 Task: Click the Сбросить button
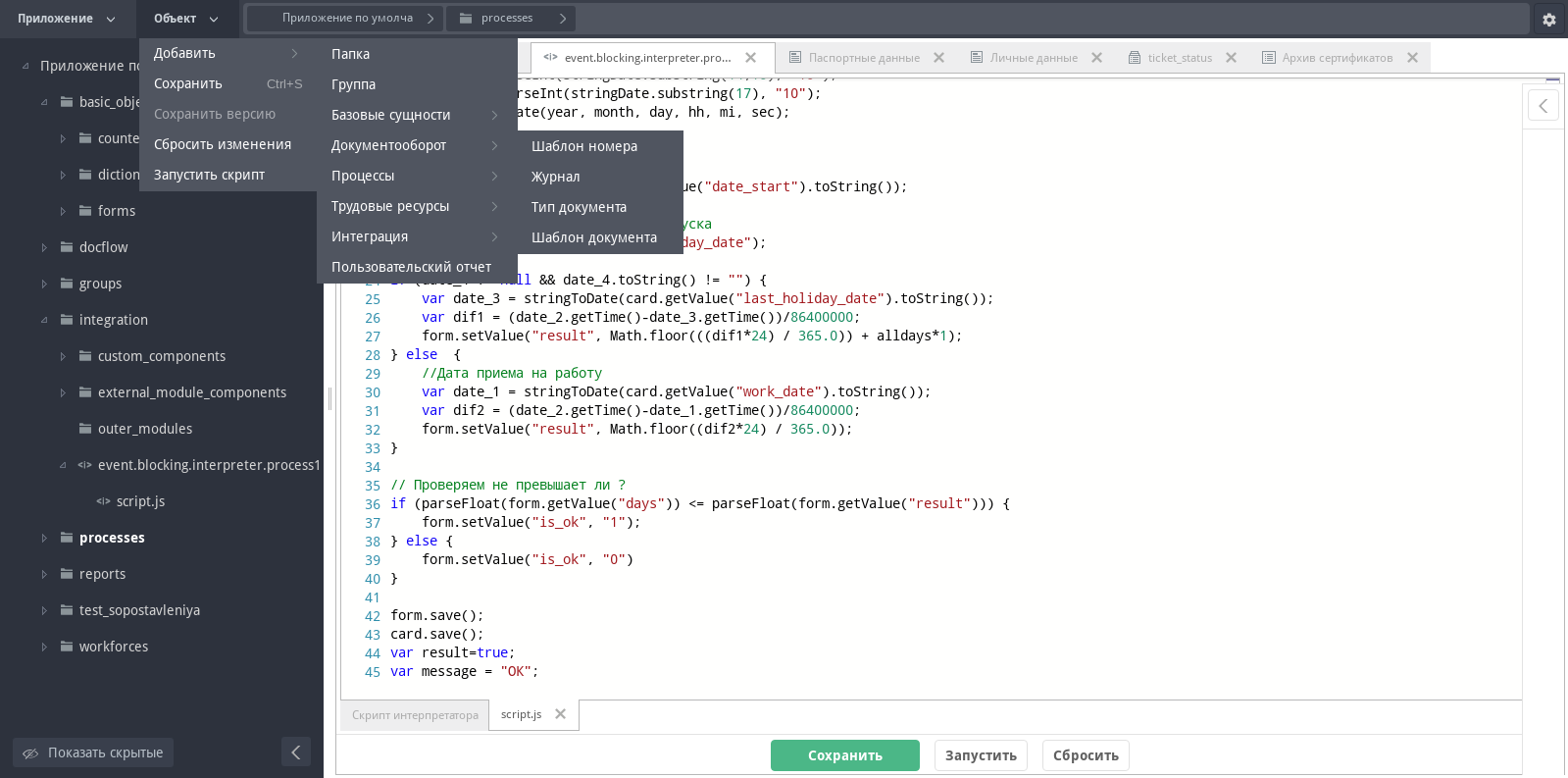(1086, 755)
